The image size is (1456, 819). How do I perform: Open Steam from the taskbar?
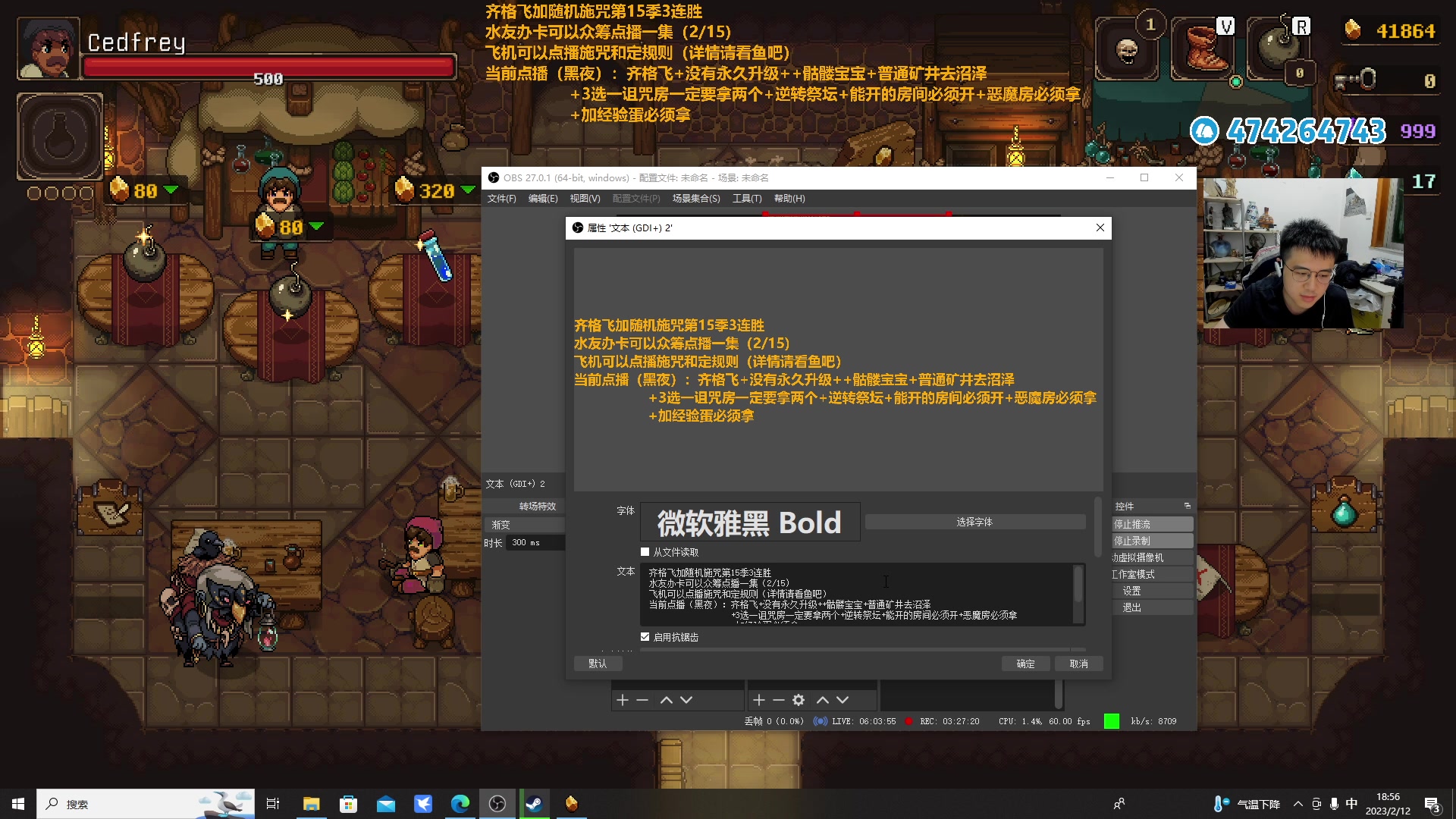[535, 804]
